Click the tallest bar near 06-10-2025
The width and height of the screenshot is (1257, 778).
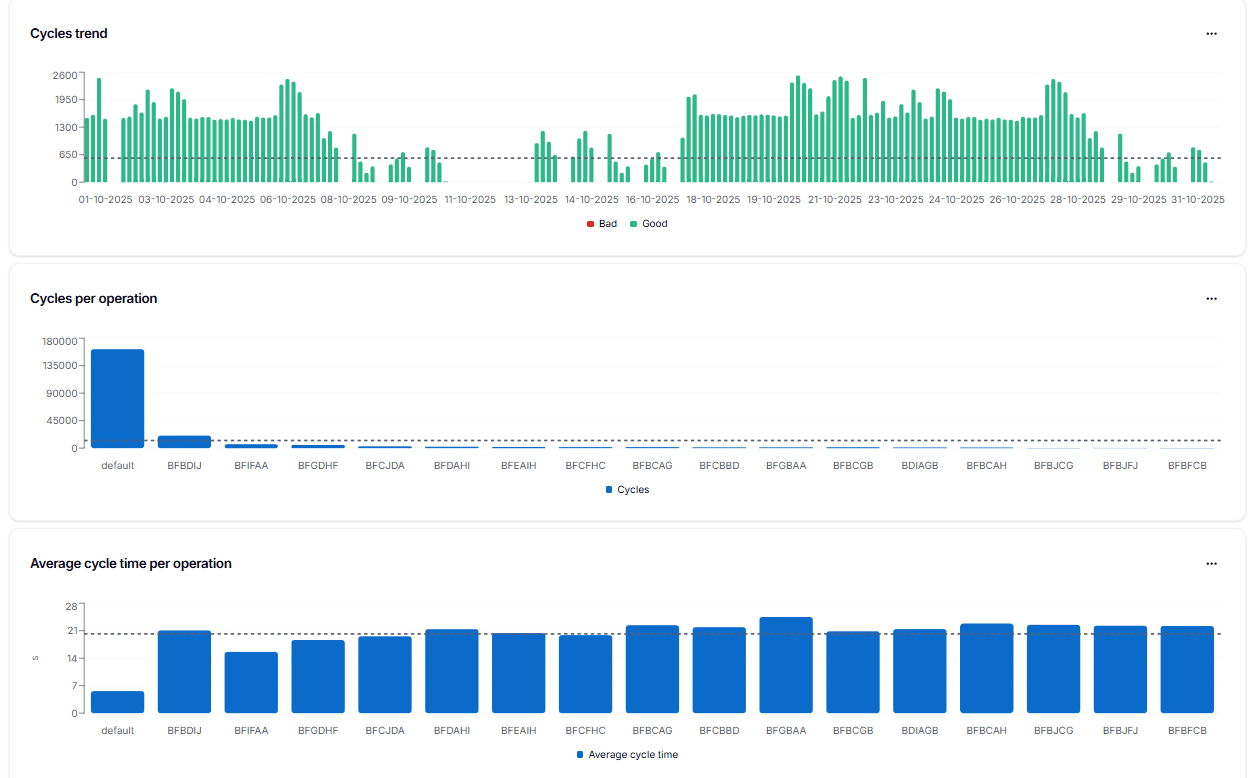click(286, 130)
